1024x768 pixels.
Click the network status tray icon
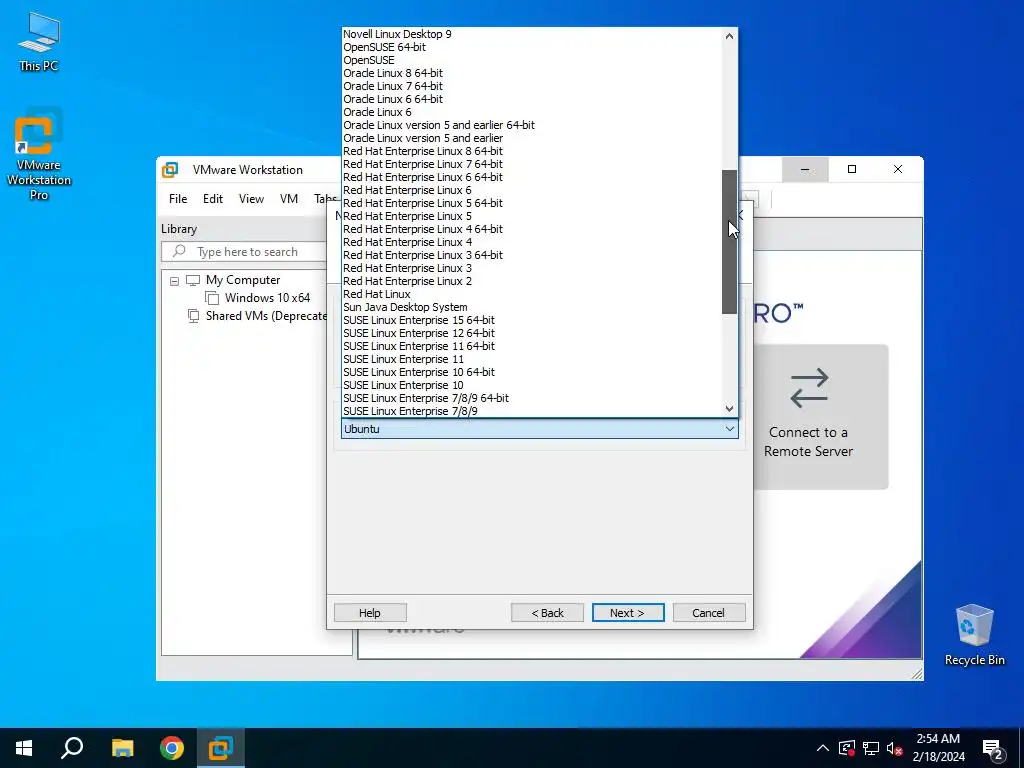coord(871,748)
